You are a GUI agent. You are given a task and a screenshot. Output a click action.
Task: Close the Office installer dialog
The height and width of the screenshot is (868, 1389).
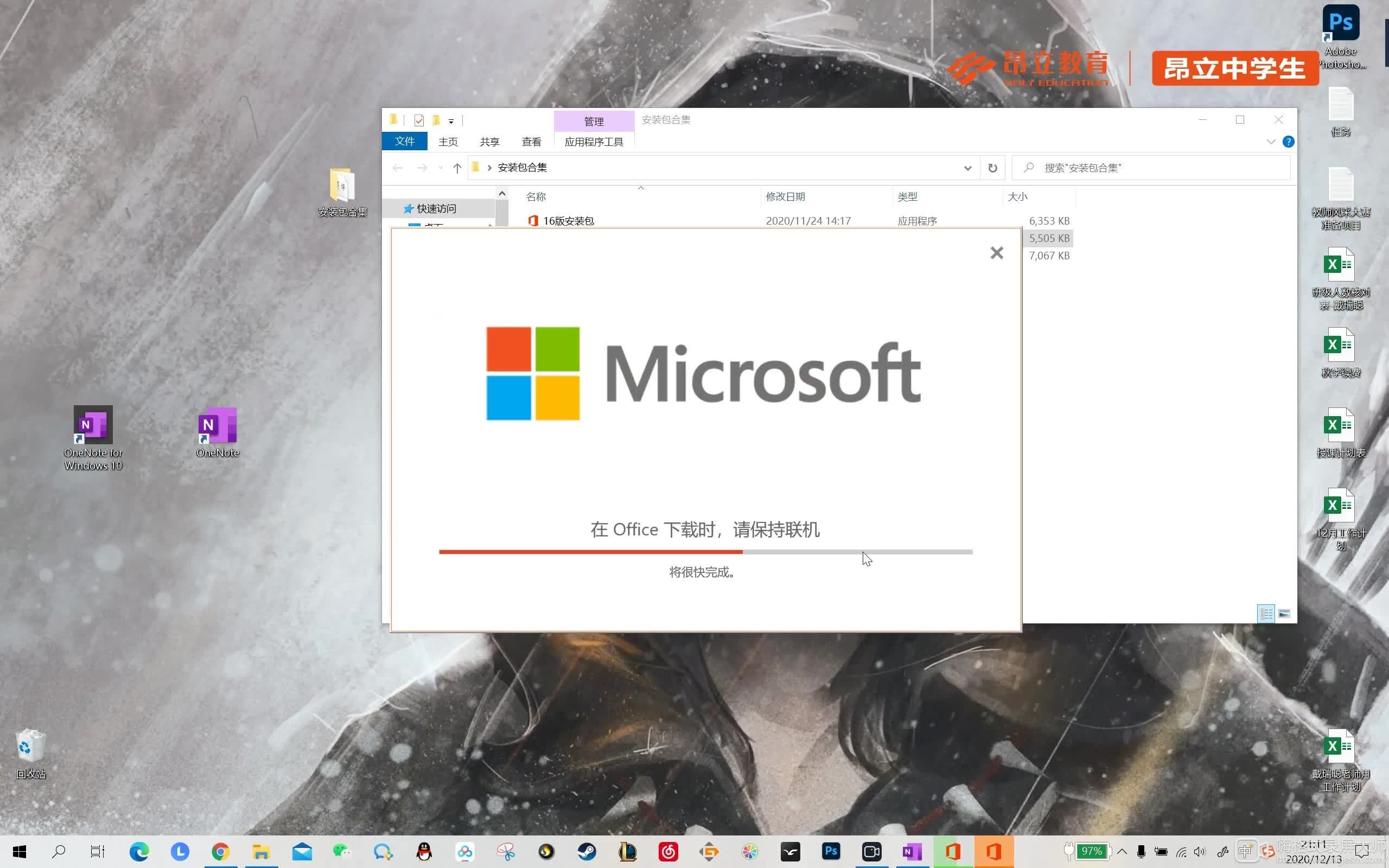pyautogui.click(x=996, y=253)
